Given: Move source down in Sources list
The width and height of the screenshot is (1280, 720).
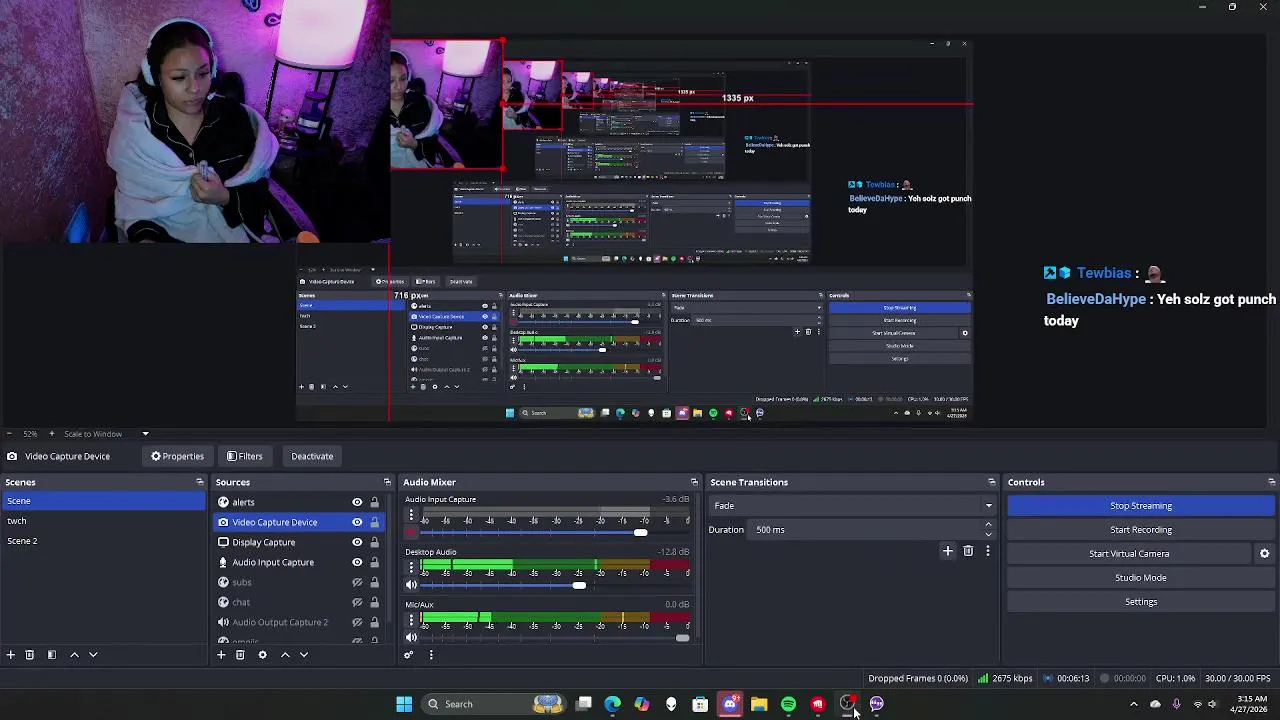Looking at the screenshot, I should pos(304,655).
